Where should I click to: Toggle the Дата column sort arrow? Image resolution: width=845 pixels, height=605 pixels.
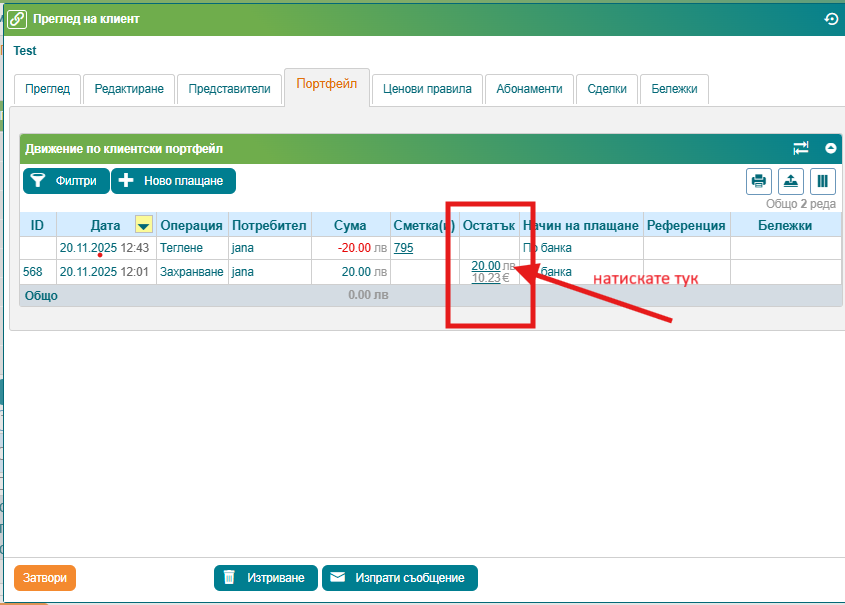coord(144,225)
